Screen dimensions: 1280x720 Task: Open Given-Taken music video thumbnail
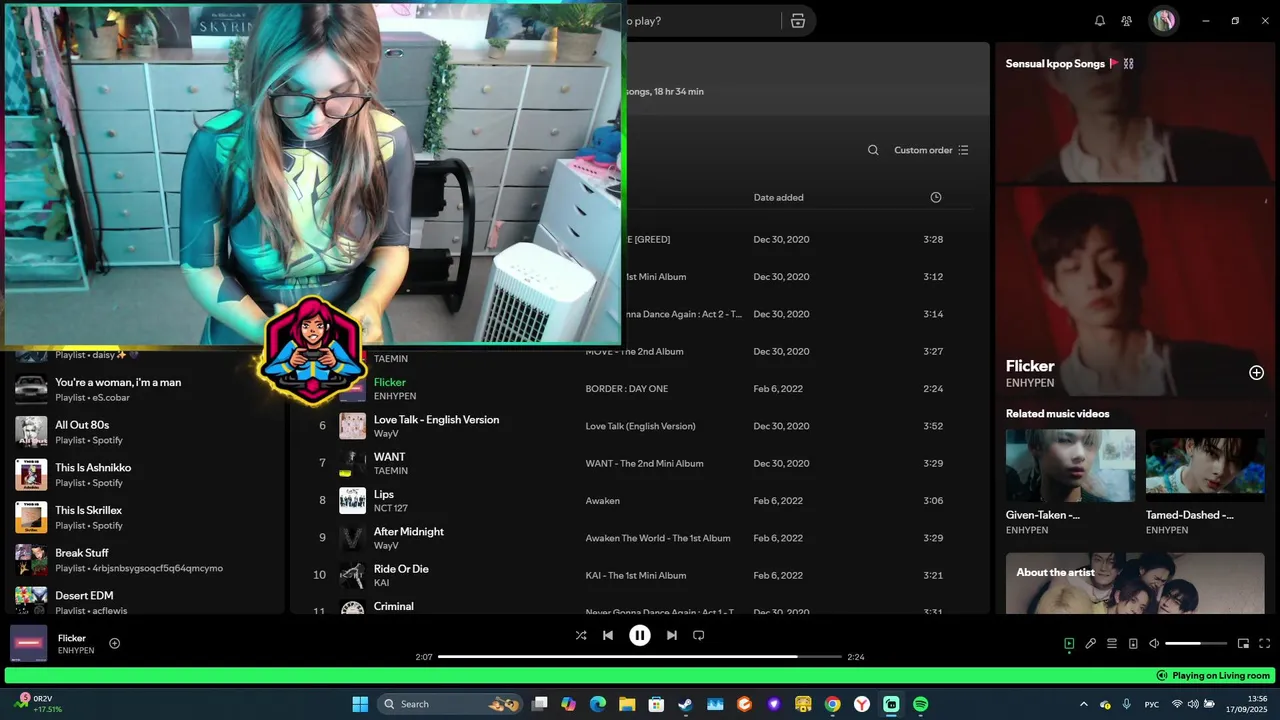point(1070,466)
